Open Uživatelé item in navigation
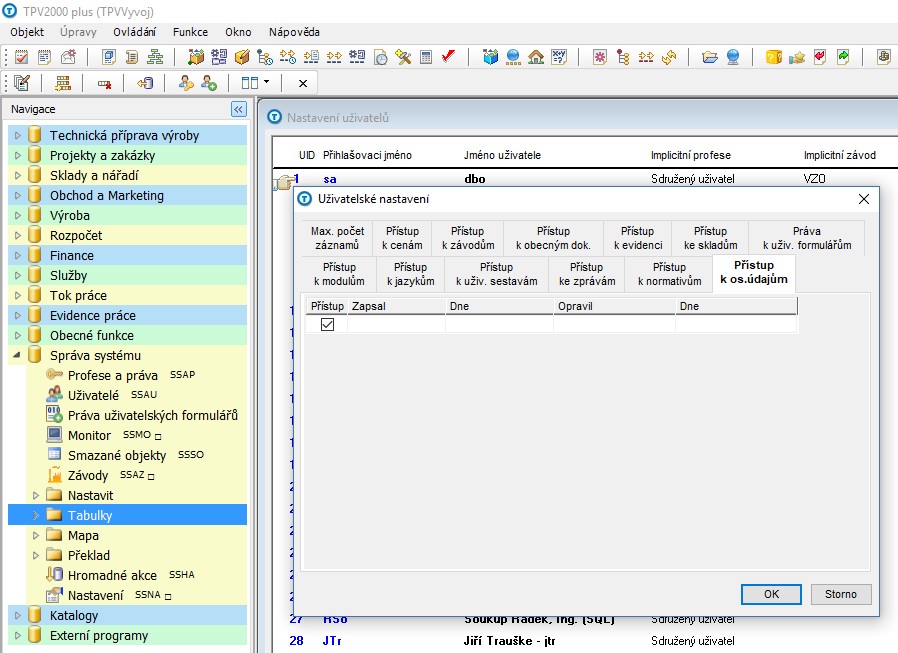The width and height of the screenshot is (898, 653). tap(93, 395)
